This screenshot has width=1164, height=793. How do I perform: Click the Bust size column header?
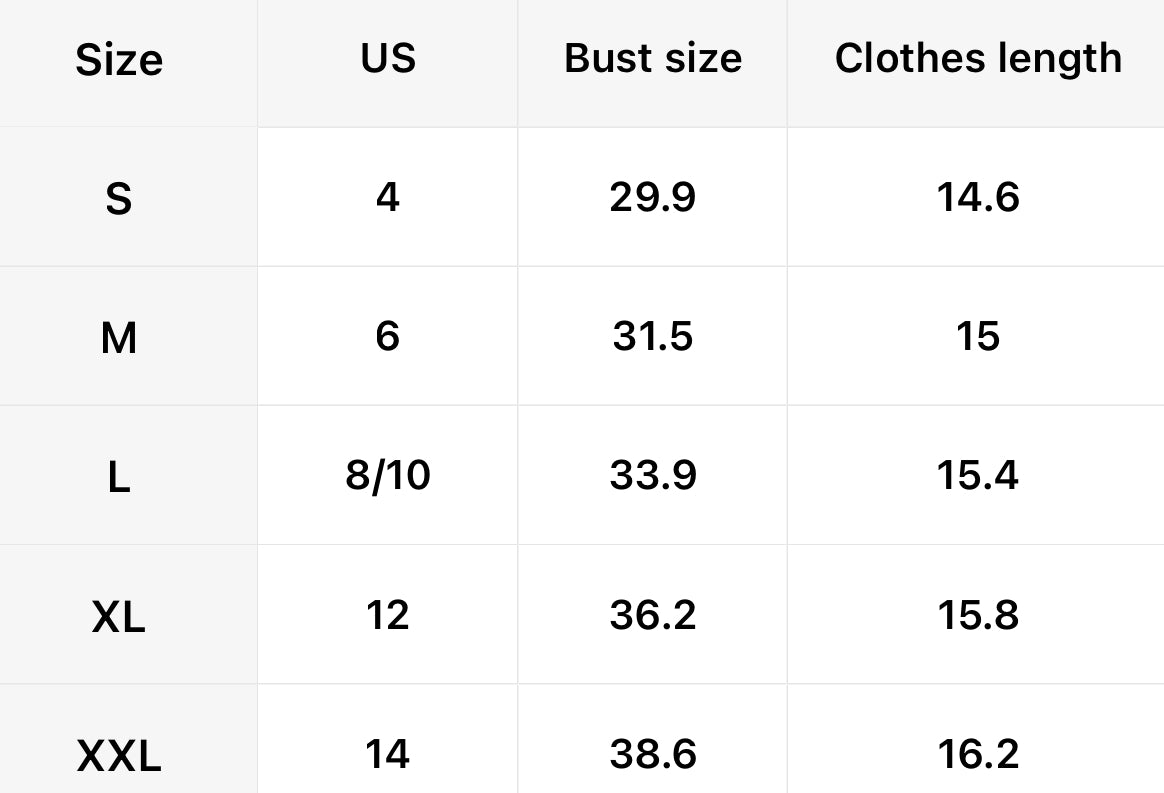(x=653, y=59)
